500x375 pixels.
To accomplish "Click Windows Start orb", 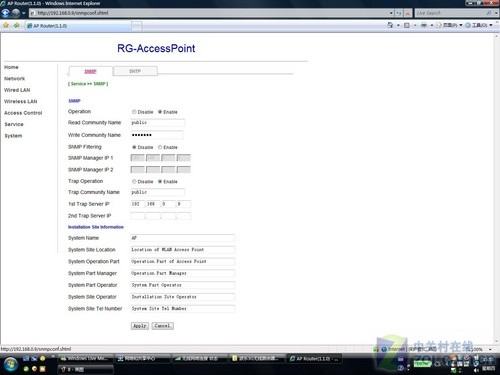I will [x=10, y=364].
